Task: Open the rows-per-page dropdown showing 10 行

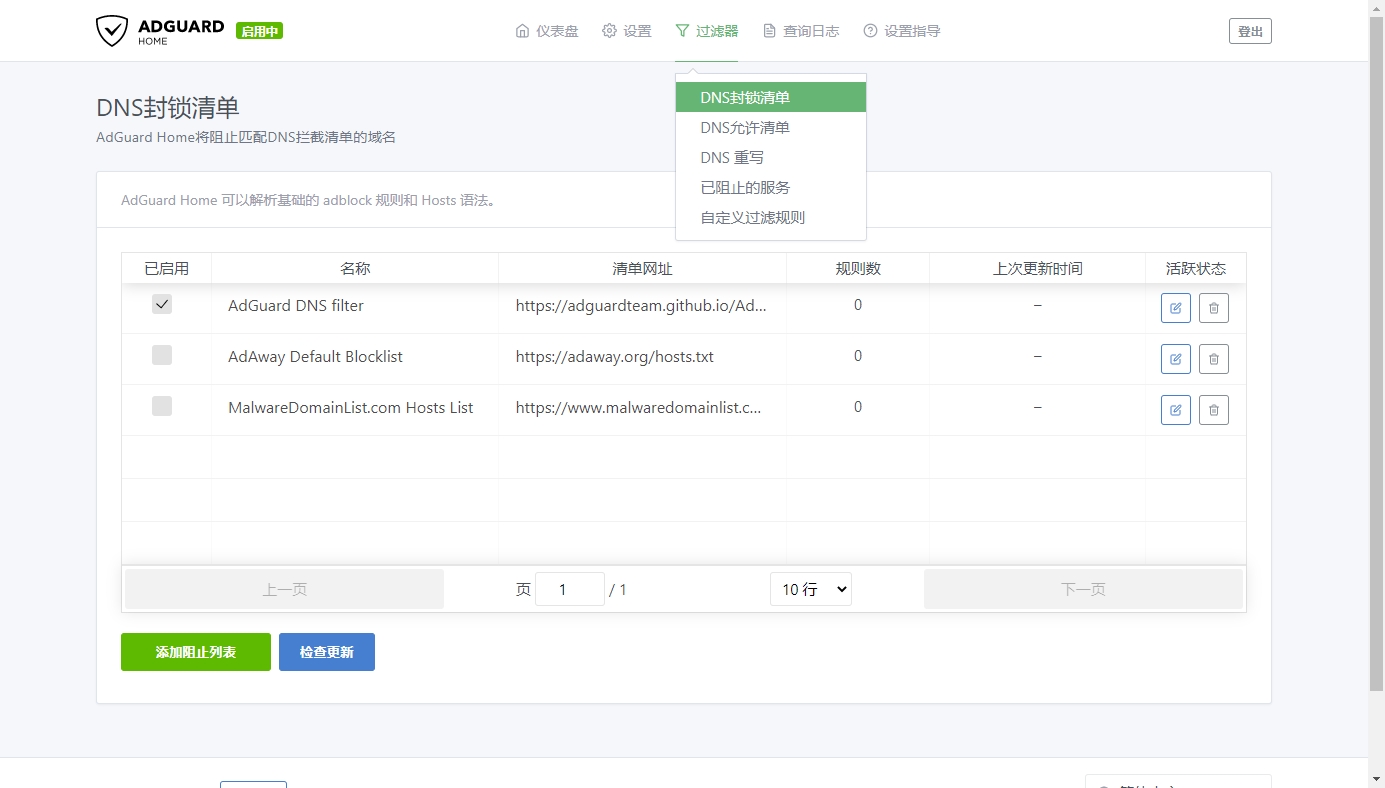Action: click(x=811, y=589)
